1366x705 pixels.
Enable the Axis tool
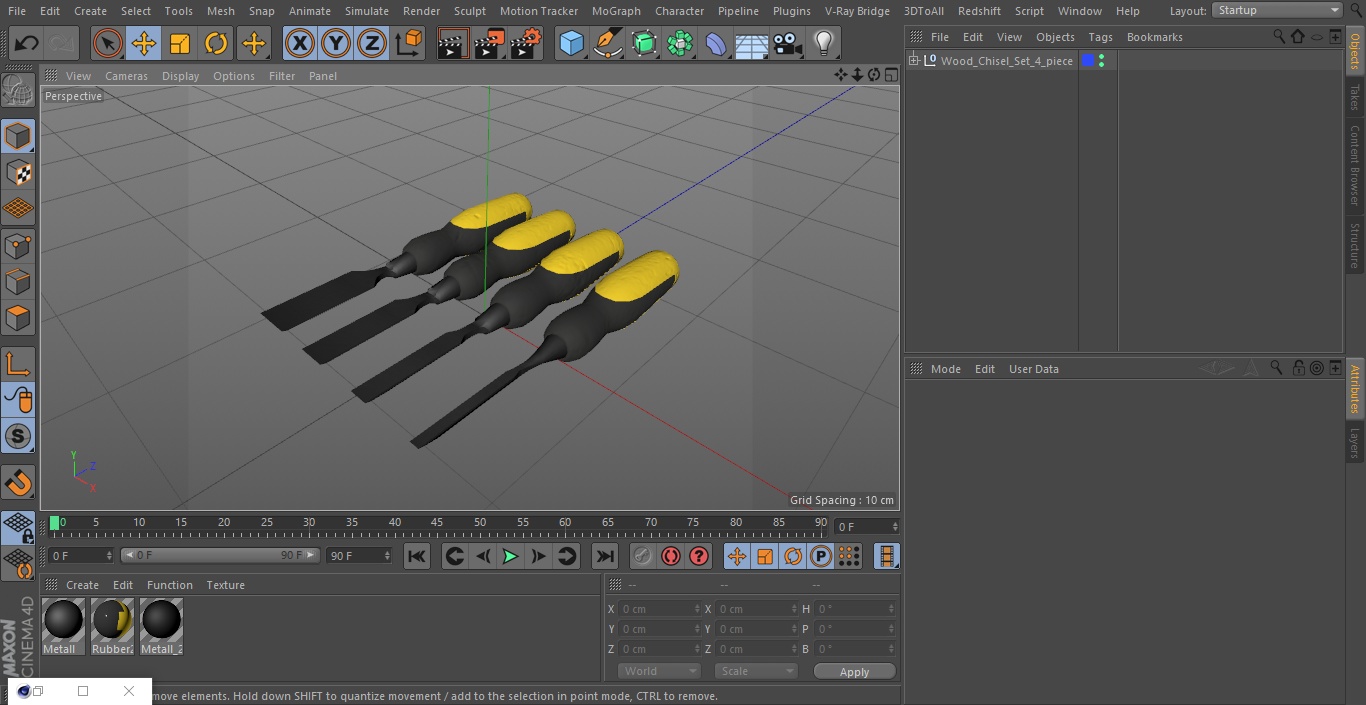point(18,364)
